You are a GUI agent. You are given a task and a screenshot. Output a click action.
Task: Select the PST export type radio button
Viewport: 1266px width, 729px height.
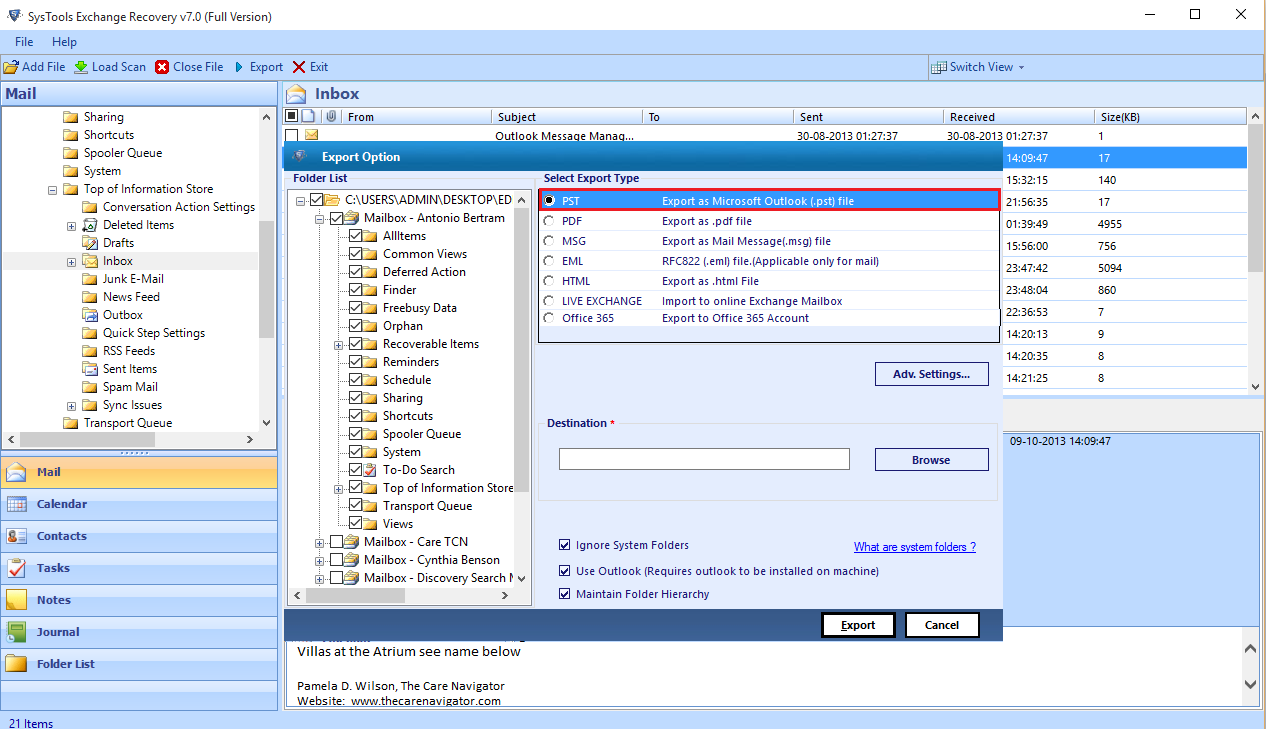click(x=549, y=201)
